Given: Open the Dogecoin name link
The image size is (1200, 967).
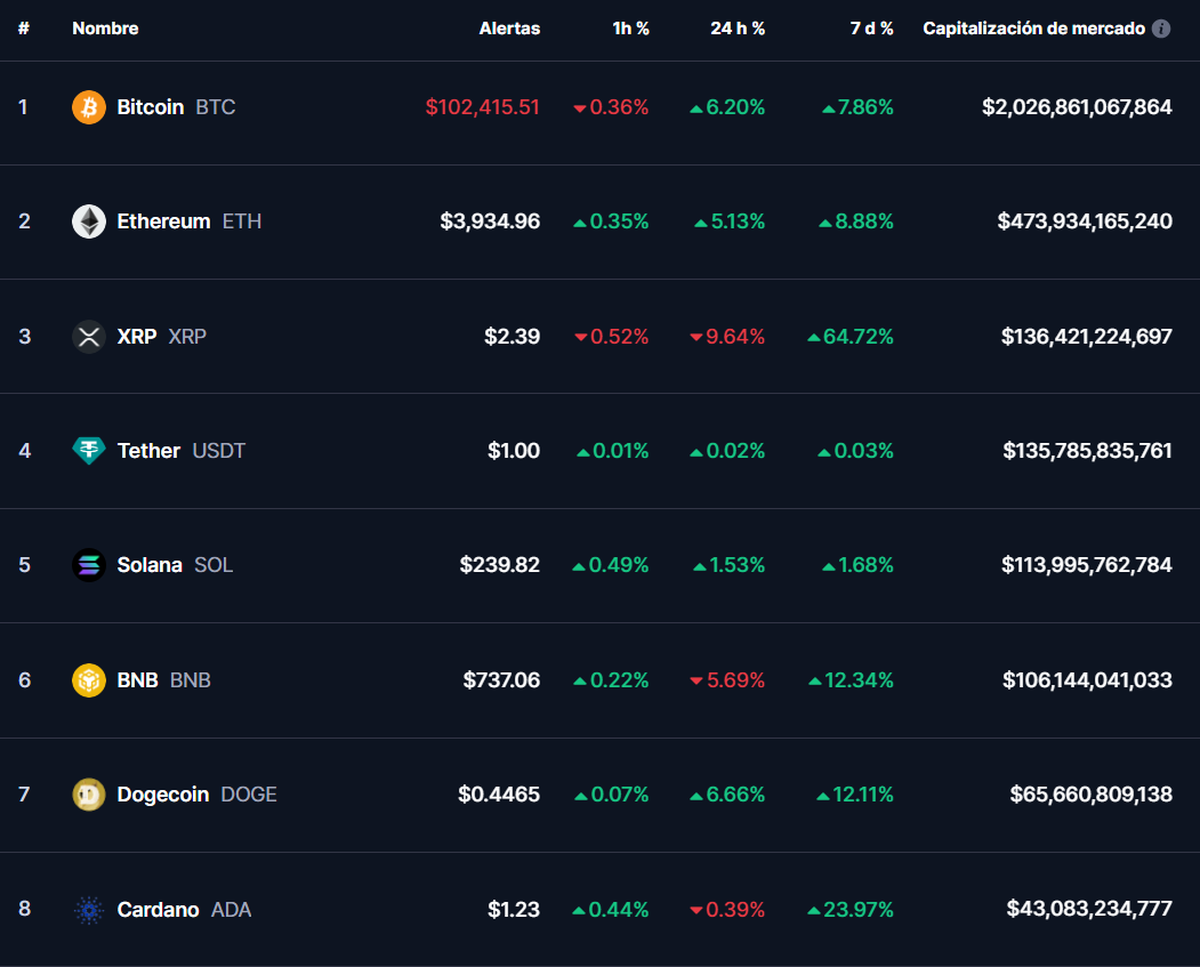Looking at the screenshot, I should pyautogui.click(x=163, y=795).
